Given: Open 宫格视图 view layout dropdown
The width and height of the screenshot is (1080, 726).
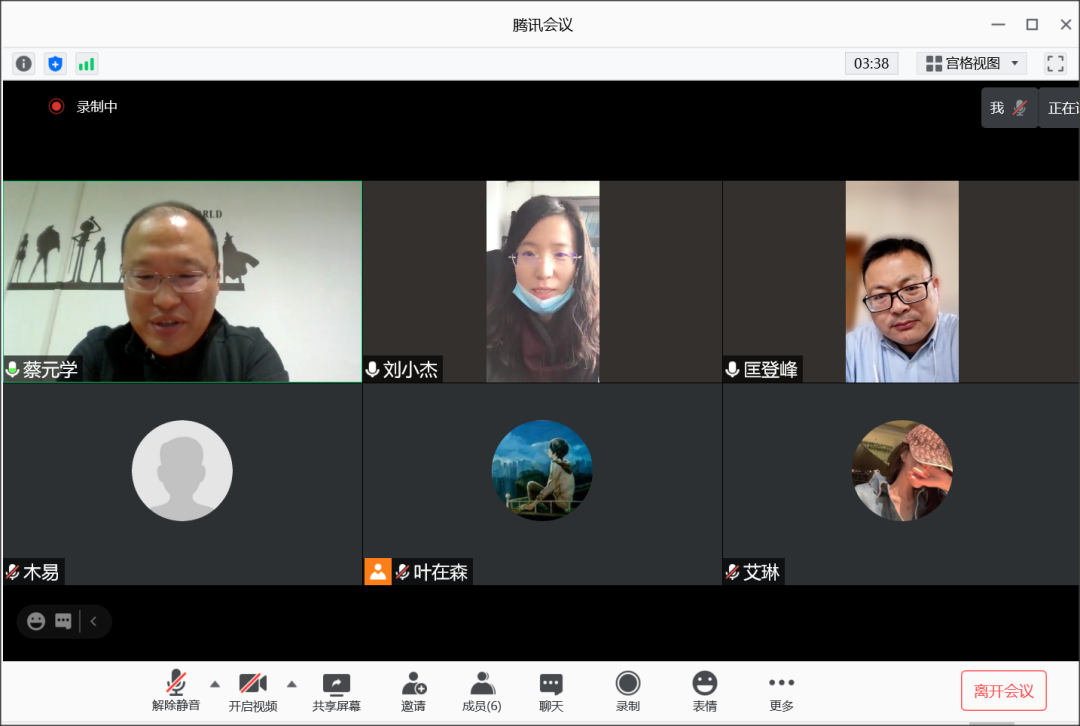Looking at the screenshot, I should click(x=971, y=63).
